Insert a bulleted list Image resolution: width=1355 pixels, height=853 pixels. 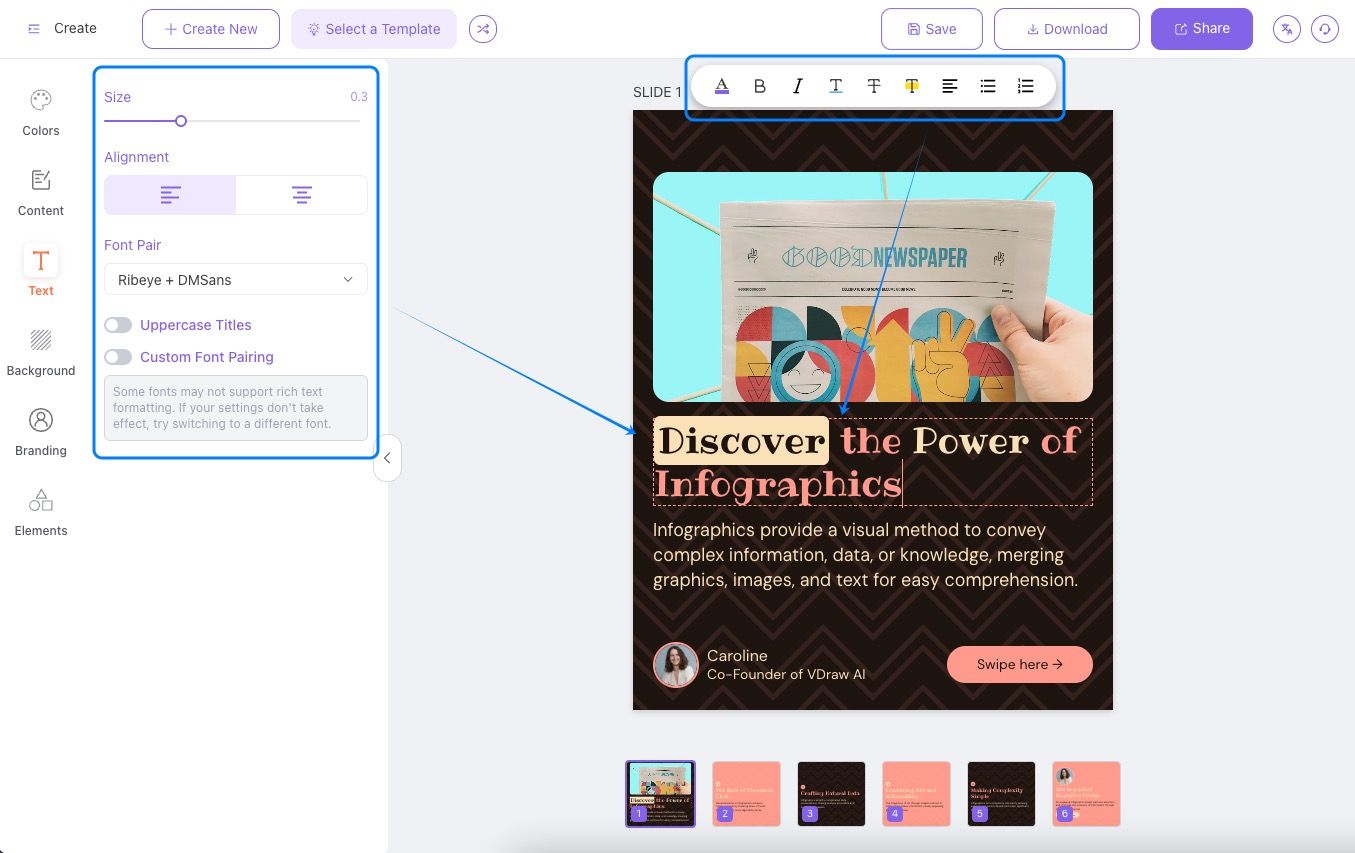[x=987, y=86]
